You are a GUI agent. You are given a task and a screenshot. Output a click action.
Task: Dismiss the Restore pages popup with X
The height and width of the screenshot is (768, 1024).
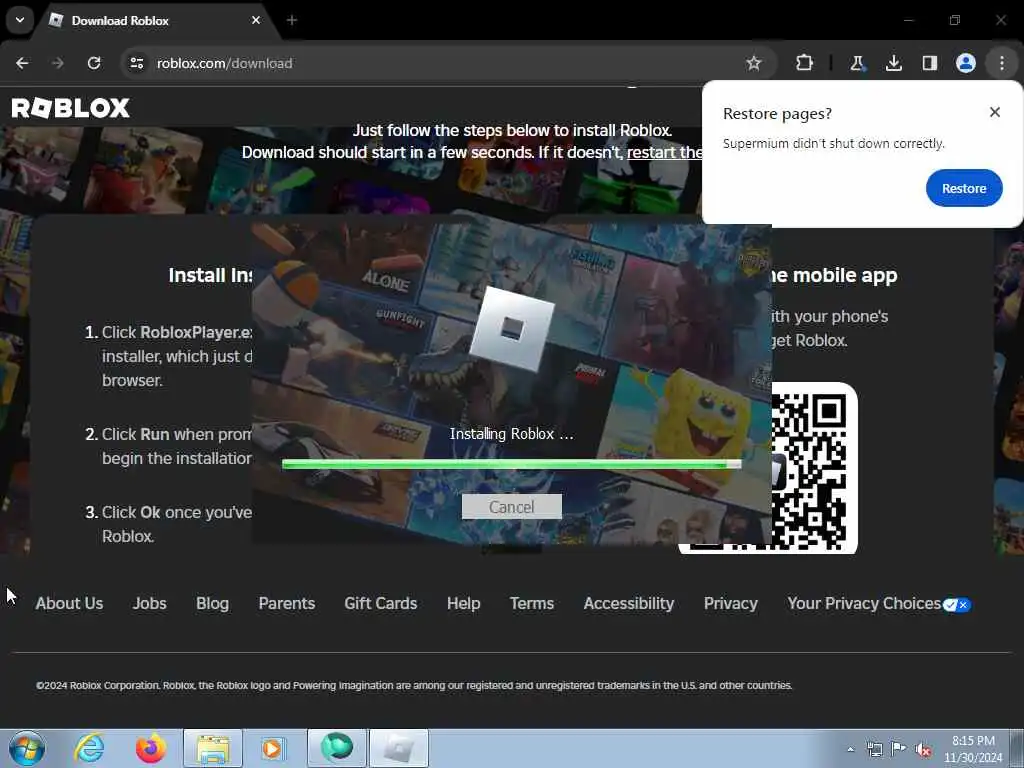pos(995,112)
